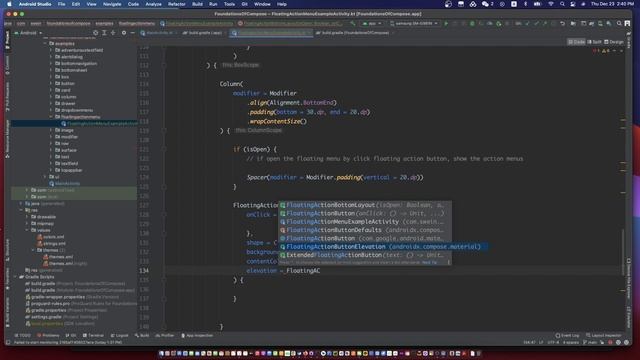Expand the bottomnavigation folder
This screenshot has width=640, height=360.
point(51,63)
